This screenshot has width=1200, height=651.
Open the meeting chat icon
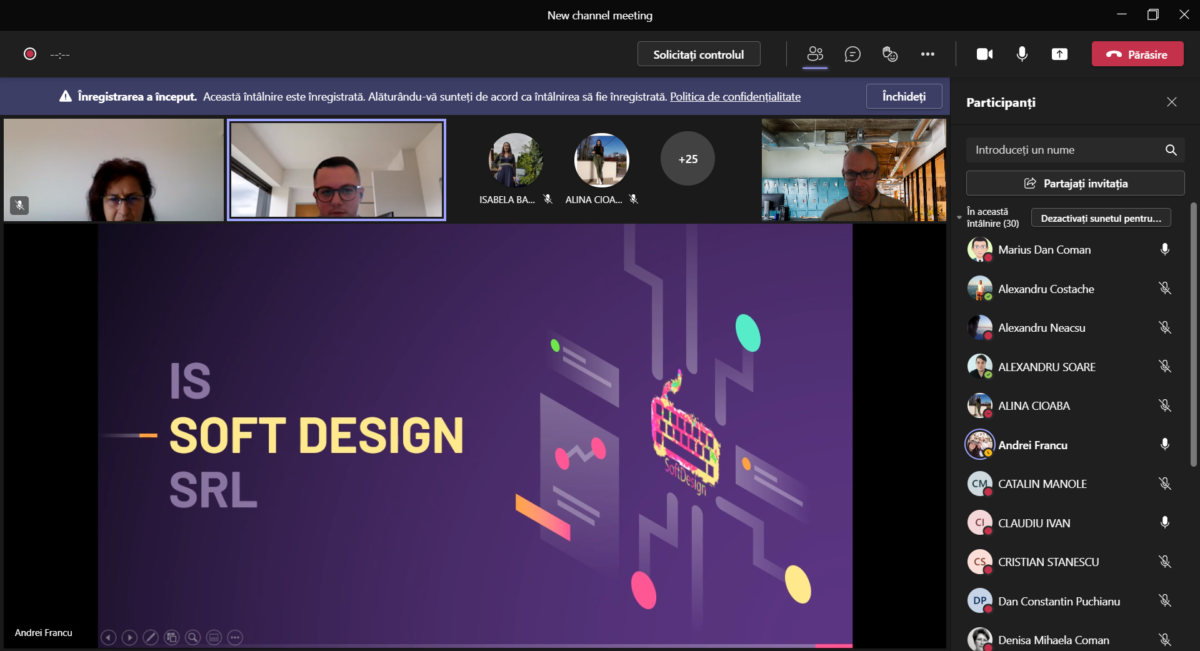[852, 54]
